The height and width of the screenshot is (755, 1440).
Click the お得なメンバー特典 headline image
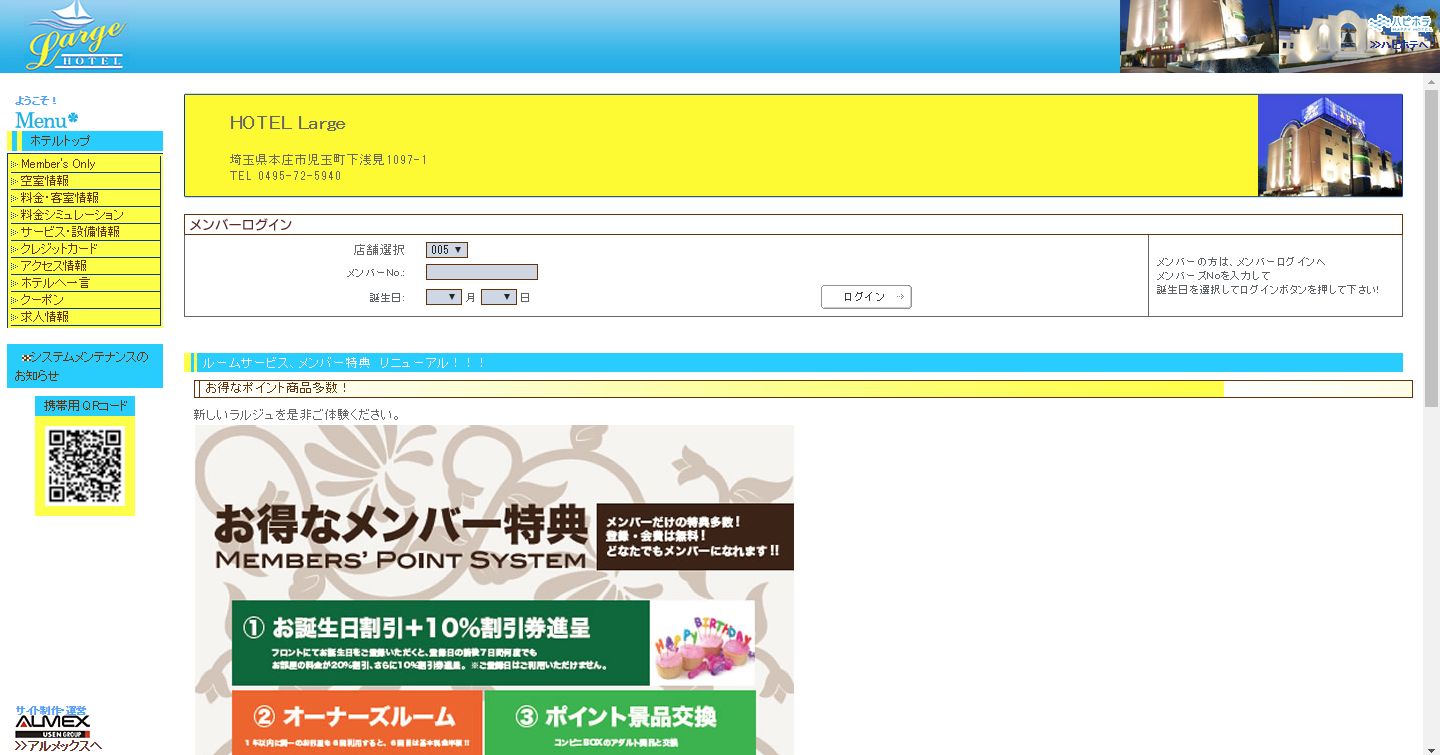401,537
